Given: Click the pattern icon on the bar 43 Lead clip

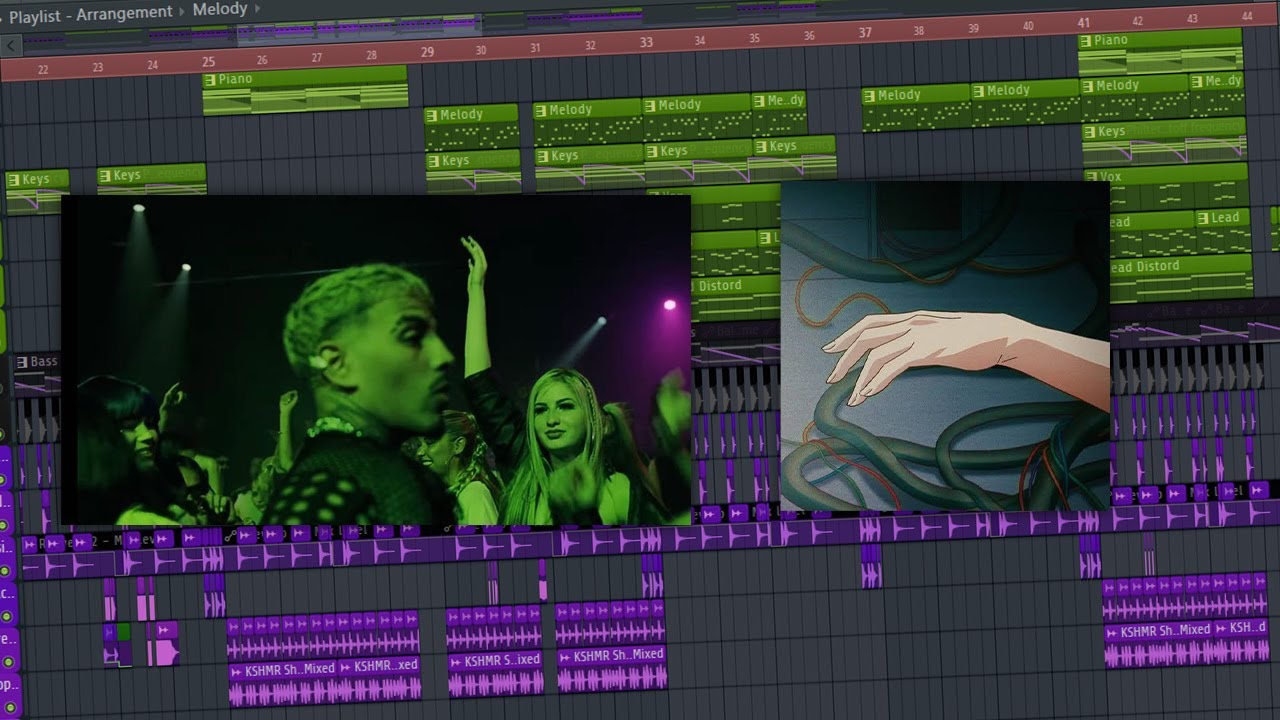Looking at the screenshot, I should 1202,218.
